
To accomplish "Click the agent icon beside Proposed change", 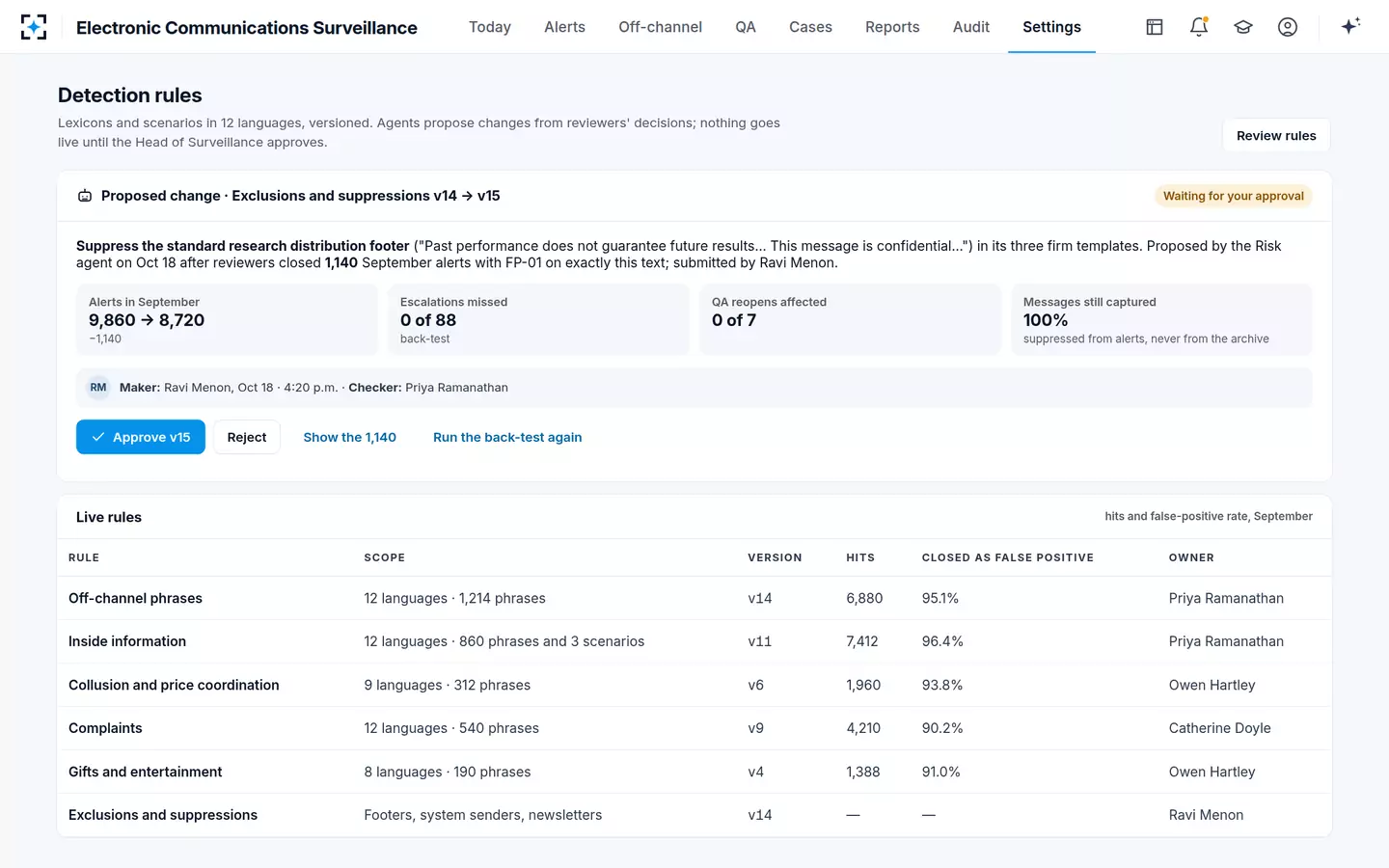I will coord(85,196).
